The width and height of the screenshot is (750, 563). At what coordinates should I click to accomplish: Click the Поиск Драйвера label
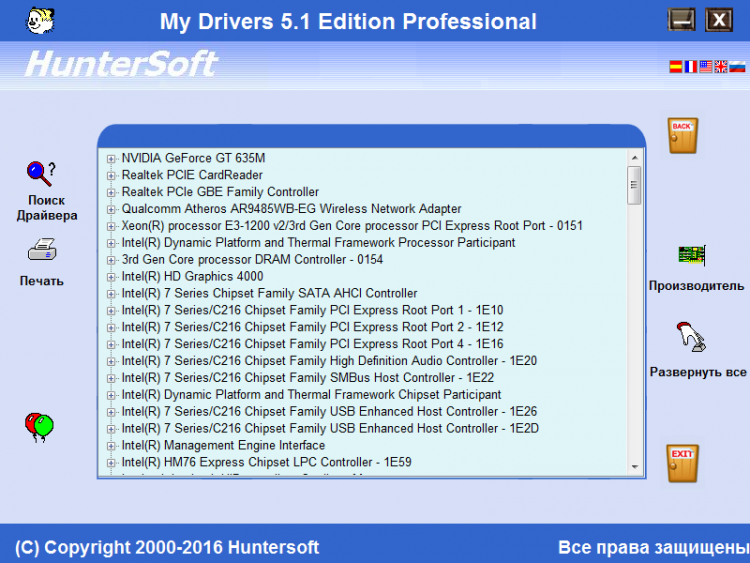pos(47,208)
